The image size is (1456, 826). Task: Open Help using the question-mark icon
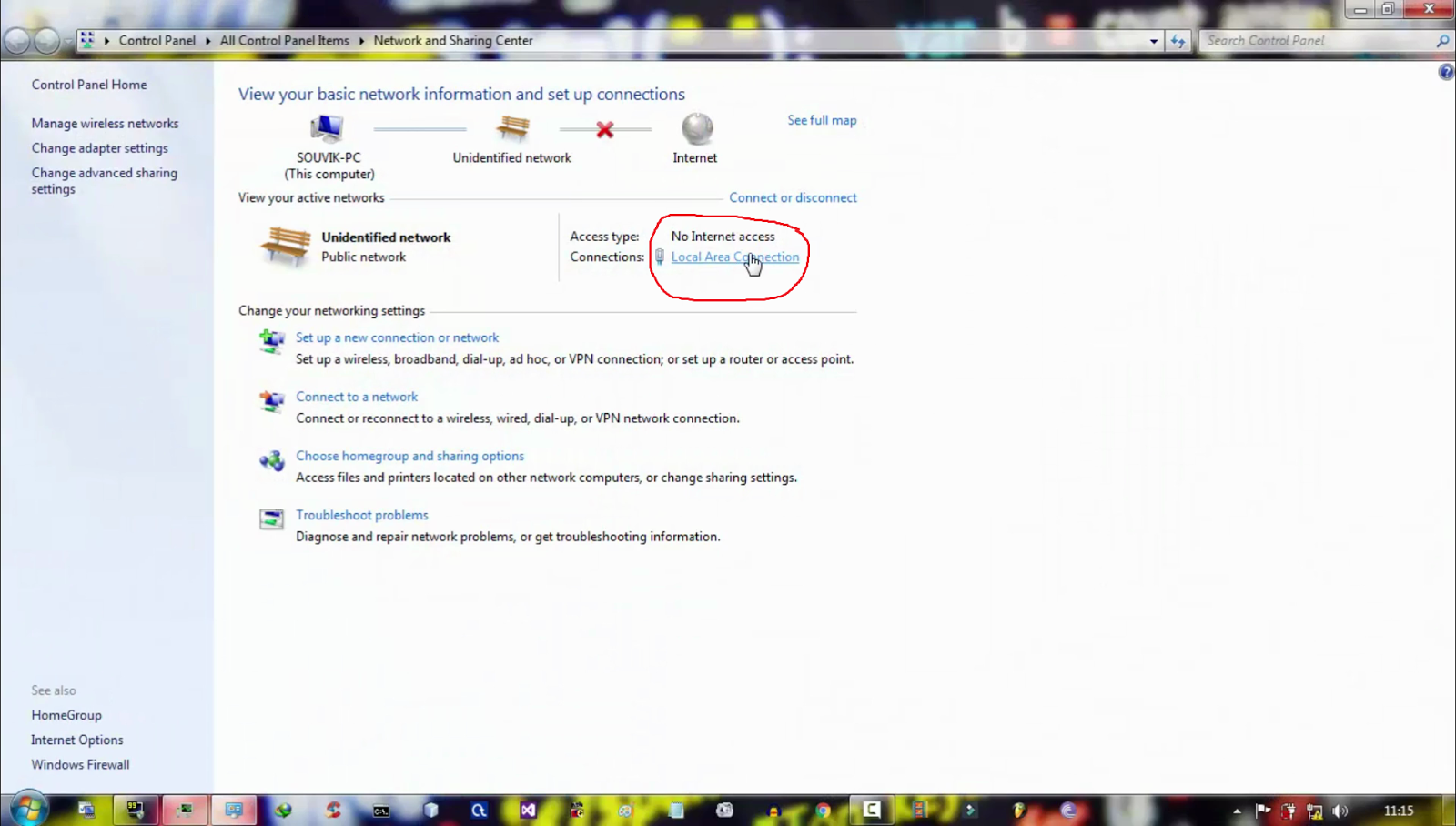1446,71
